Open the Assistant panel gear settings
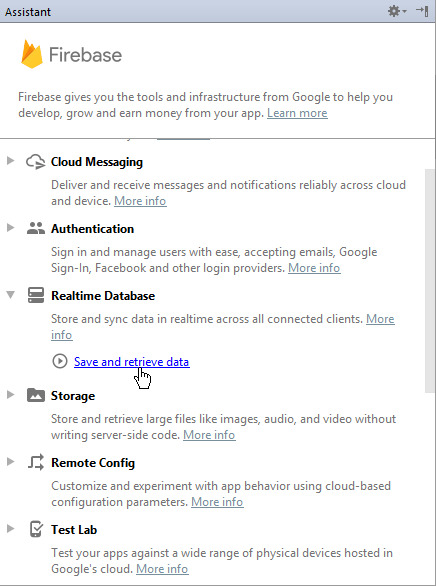 click(x=396, y=11)
